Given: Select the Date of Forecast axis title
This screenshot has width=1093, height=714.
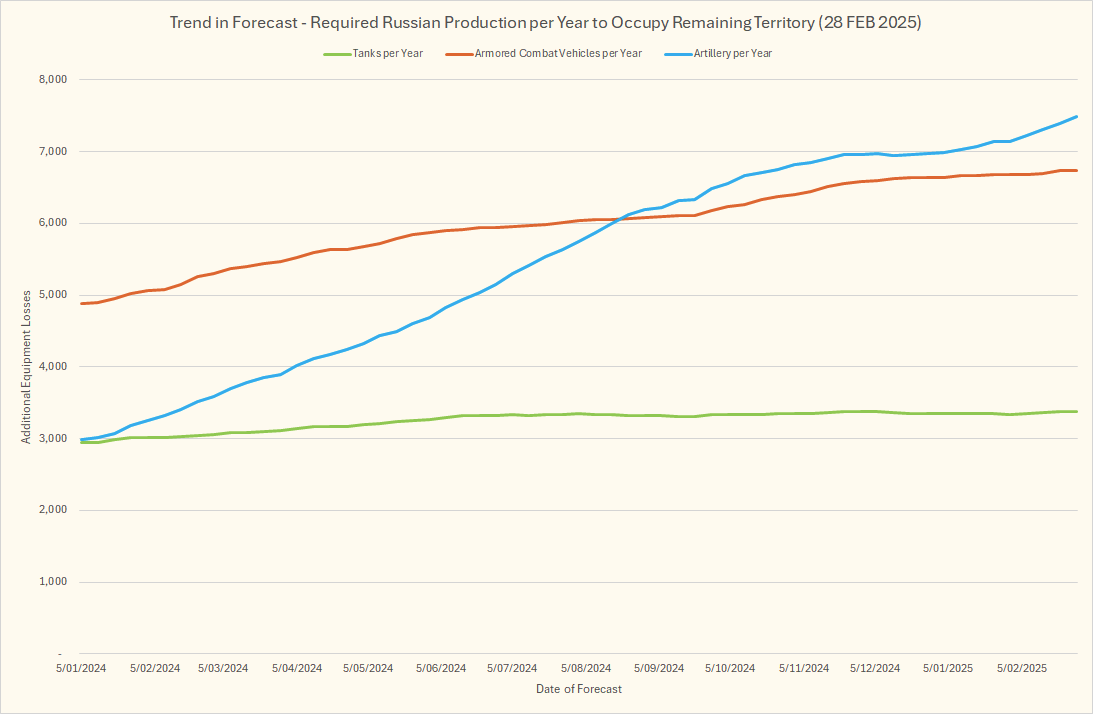Looking at the screenshot, I should pyautogui.click(x=578, y=689).
